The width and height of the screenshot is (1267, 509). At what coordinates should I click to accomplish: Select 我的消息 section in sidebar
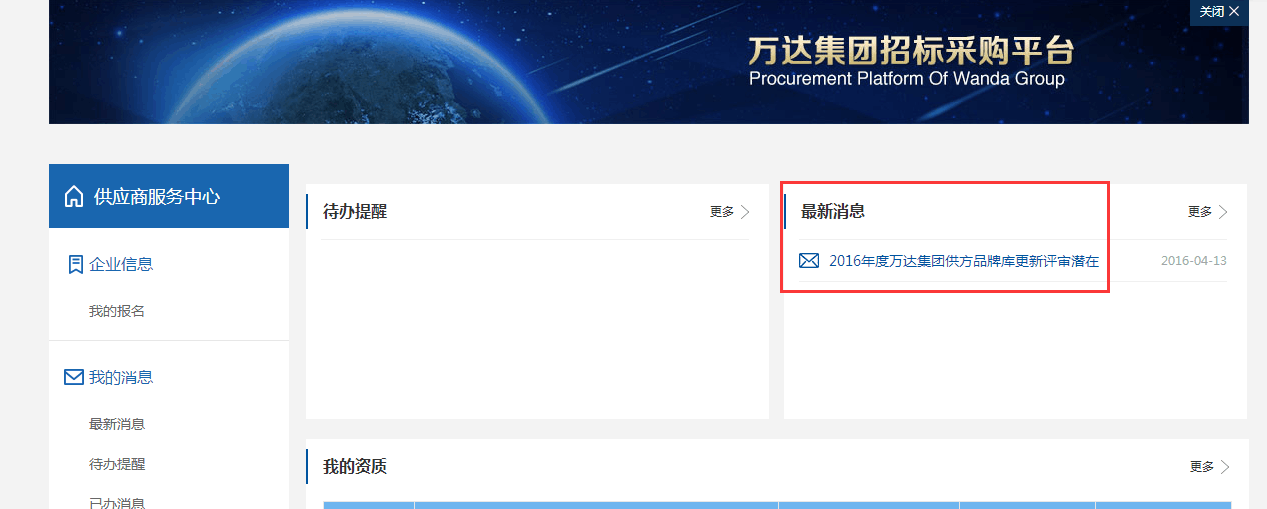[x=121, y=378]
